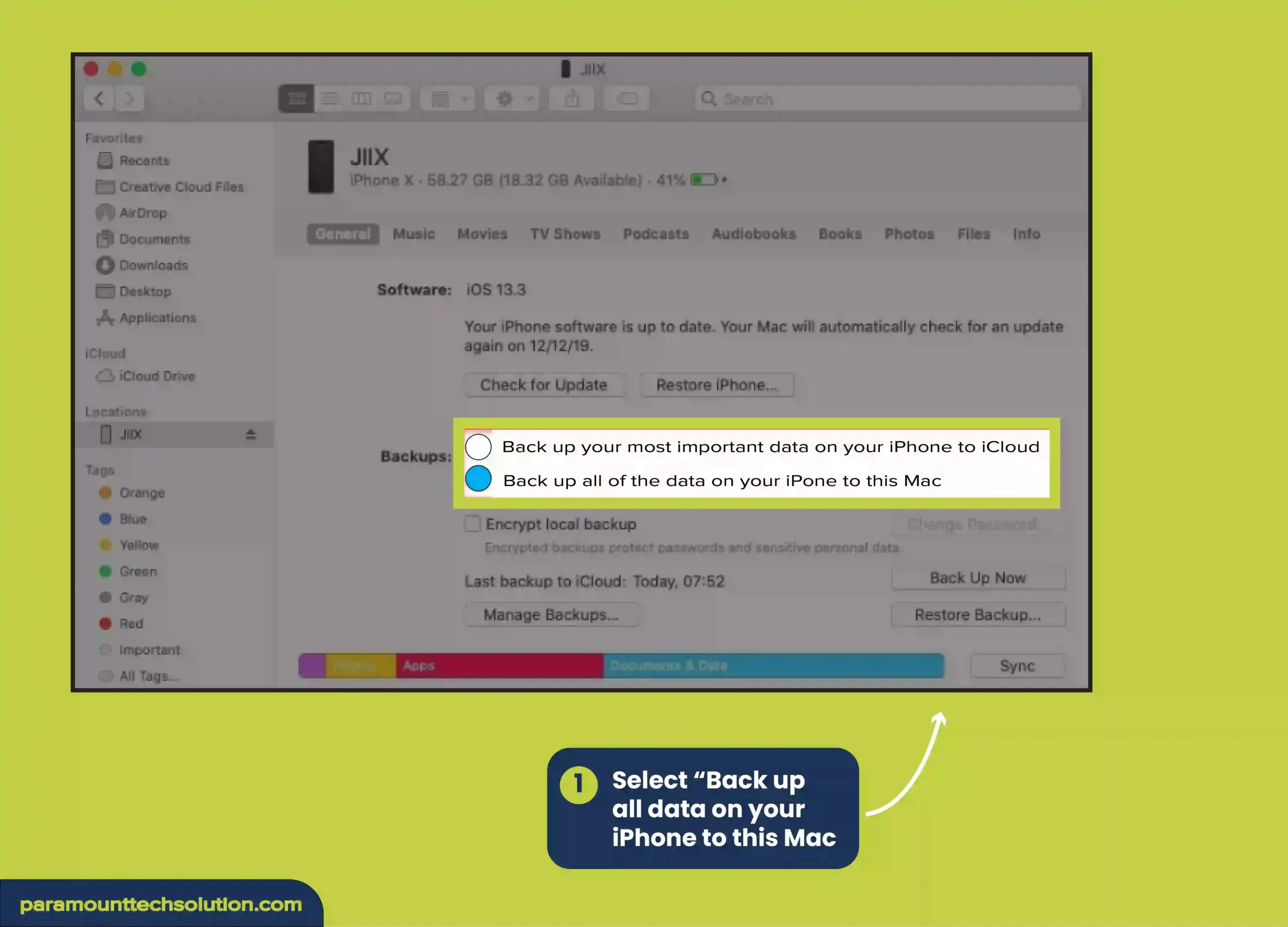Enable Encrypt local backup checkbox

[x=471, y=523]
